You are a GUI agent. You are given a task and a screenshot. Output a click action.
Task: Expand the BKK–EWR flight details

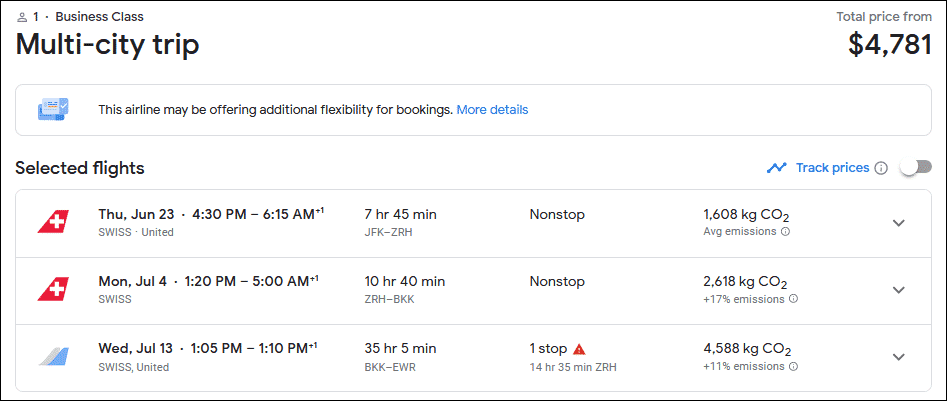coord(898,357)
